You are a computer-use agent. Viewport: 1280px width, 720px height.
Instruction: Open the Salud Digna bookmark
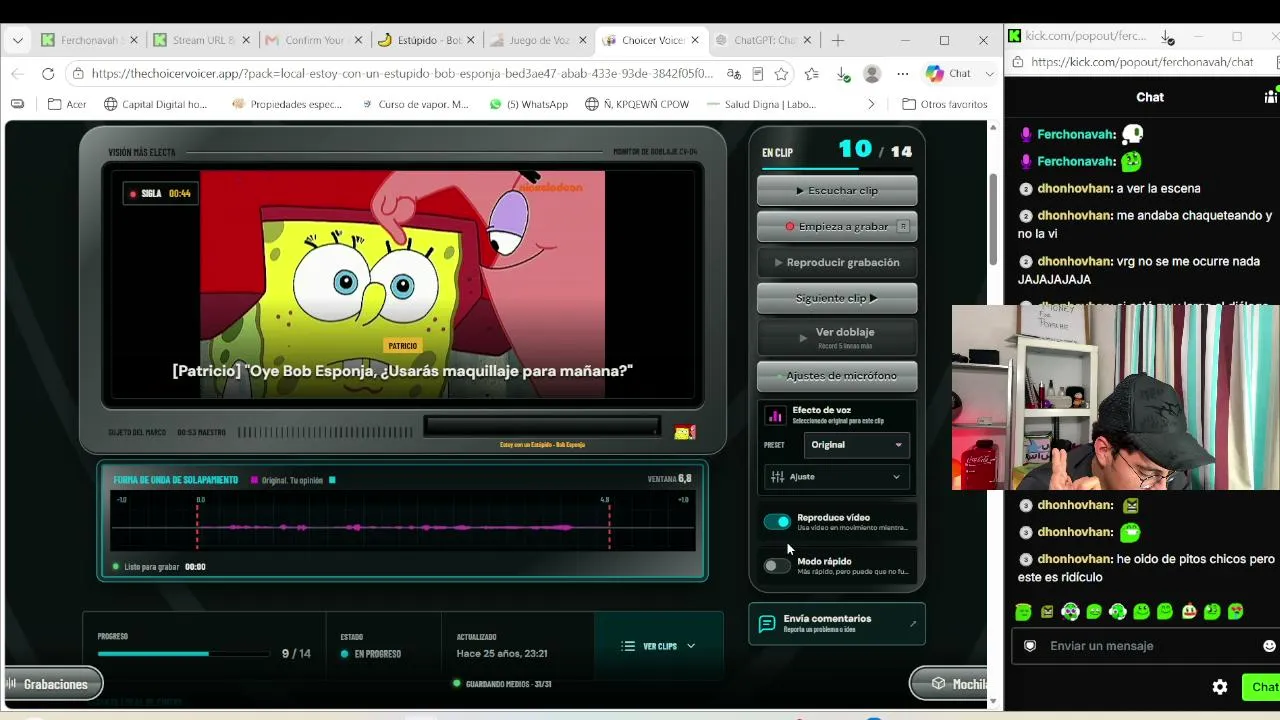tap(761, 104)
